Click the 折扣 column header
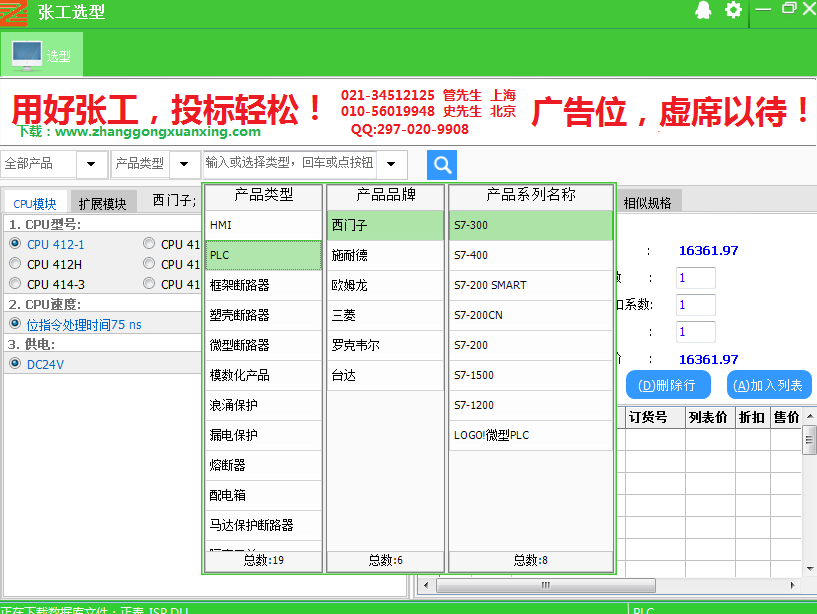 [752, 417]
